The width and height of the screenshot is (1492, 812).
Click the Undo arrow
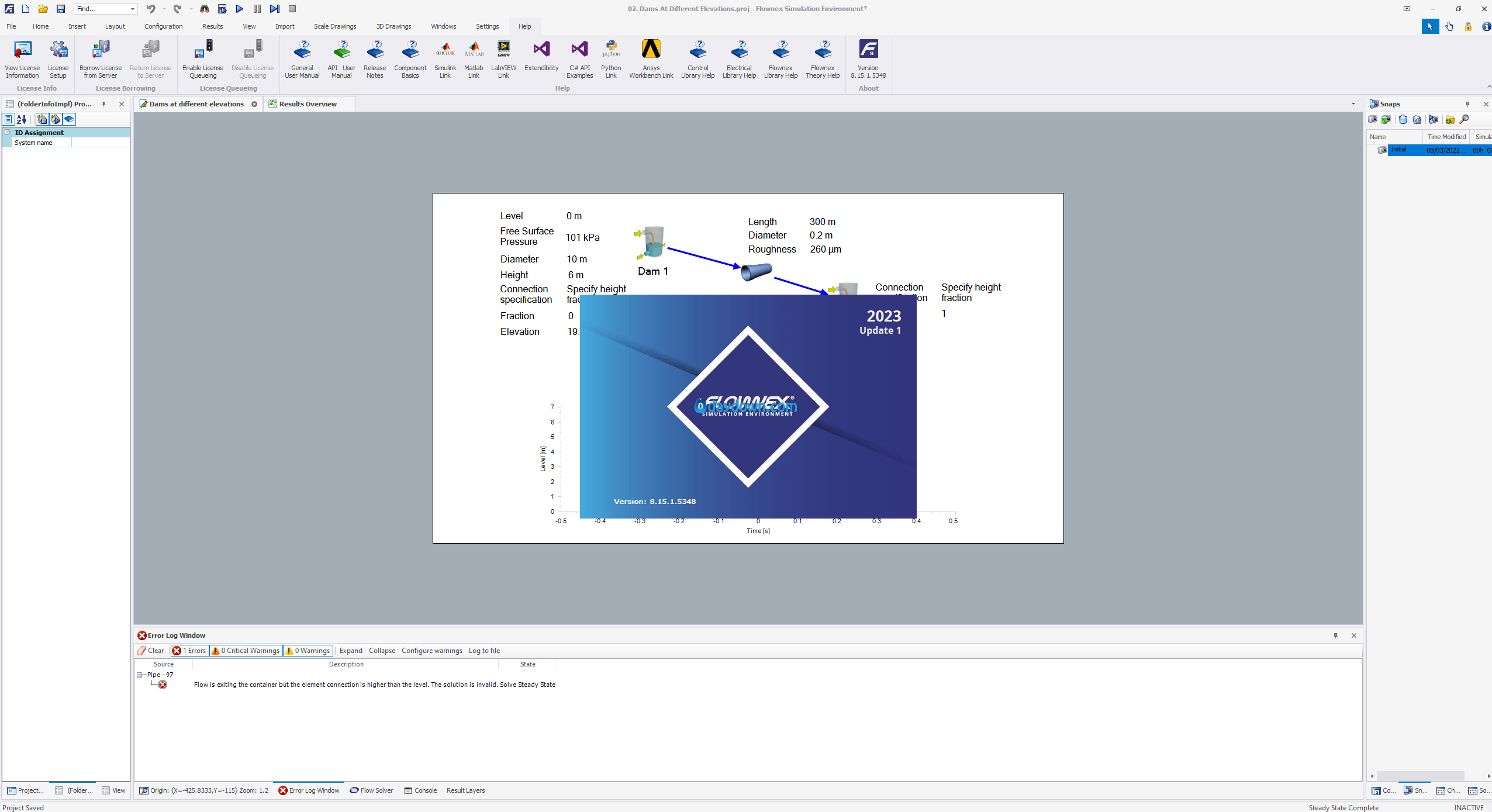point(151,9)
